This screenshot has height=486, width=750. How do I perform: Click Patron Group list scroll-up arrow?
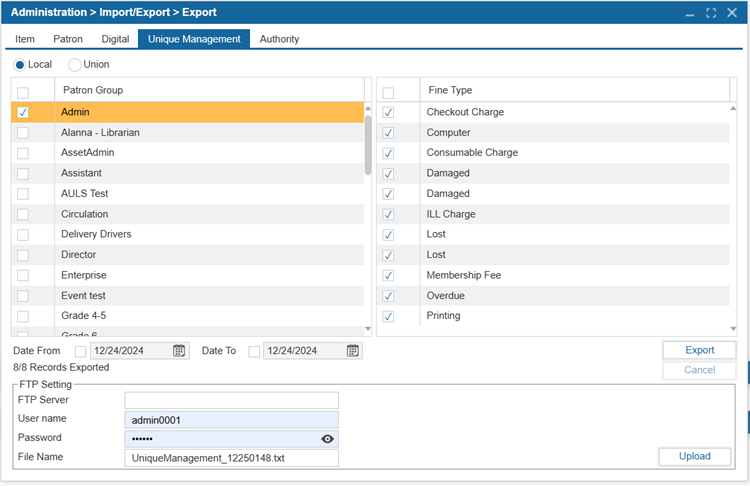click(x=368, y=109)
